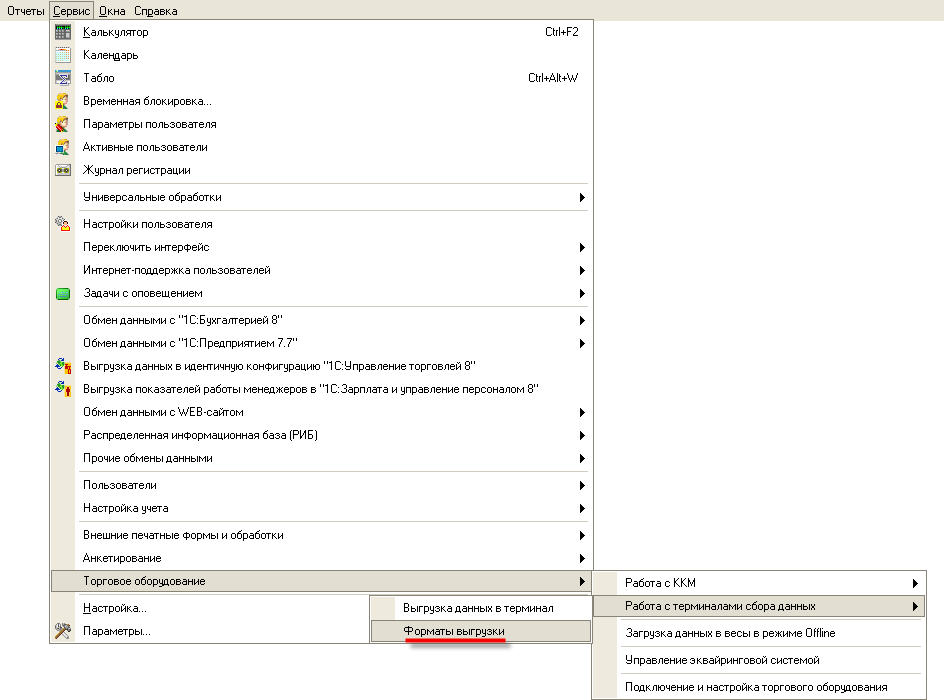The height and width of the screenshot is (700, 944).
Task: Select Управление эквайринговой системой
Action: point(722,660)
